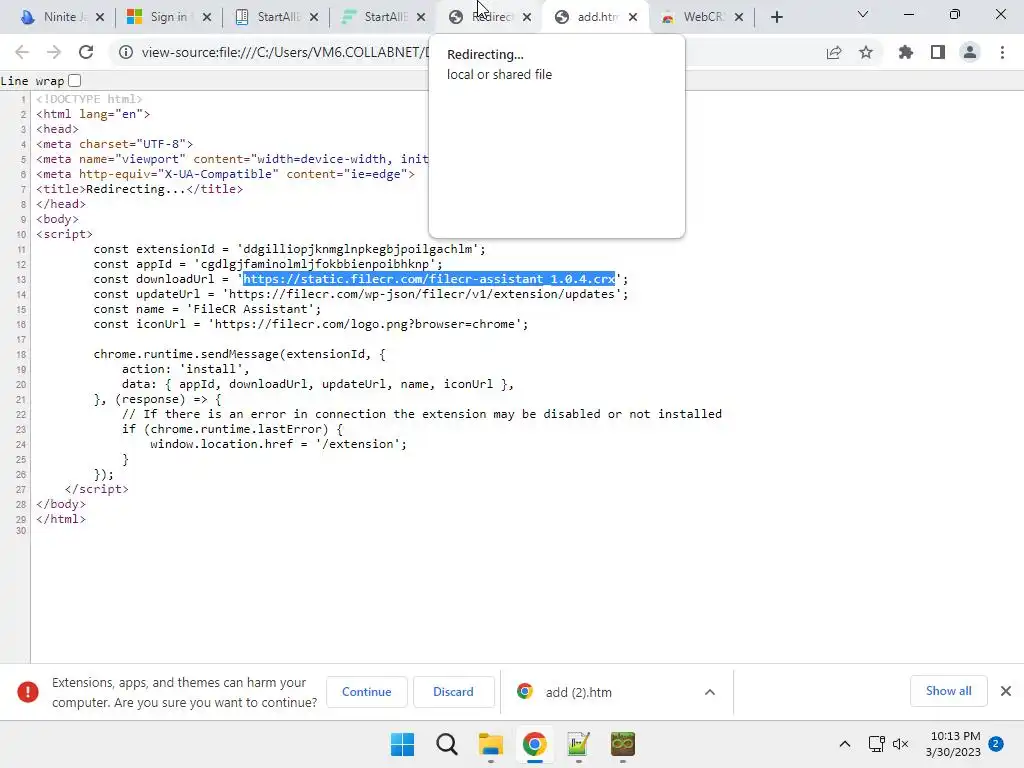This screenshot has height=768, width=1024.
Task: Go forward to next page
Action: pos(54,52)
